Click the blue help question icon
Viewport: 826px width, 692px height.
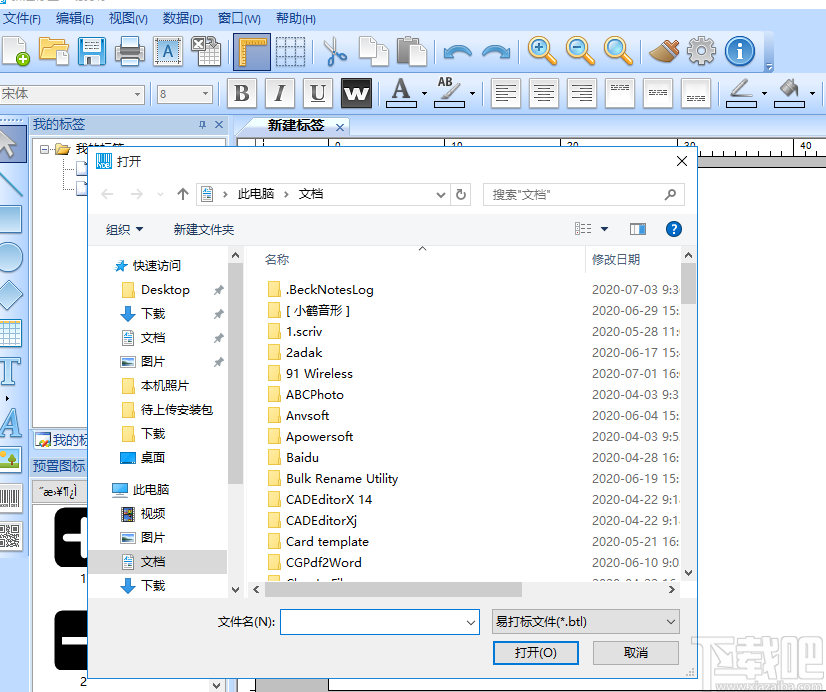coord(673,229)
